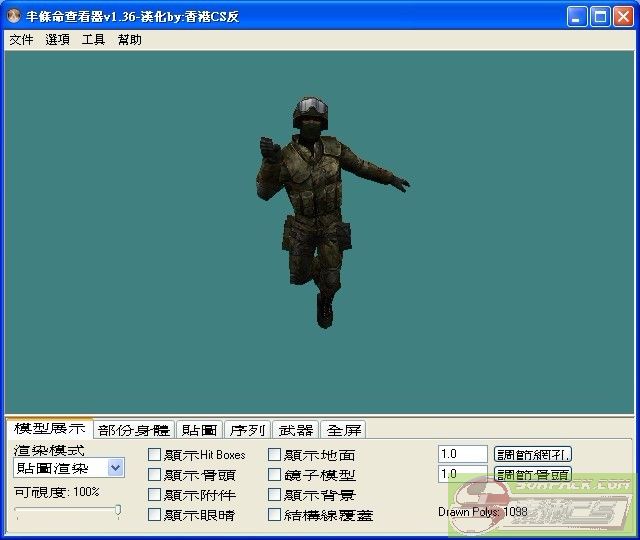Open the 文件 menu
640x540 pixels.
point(21,40)
